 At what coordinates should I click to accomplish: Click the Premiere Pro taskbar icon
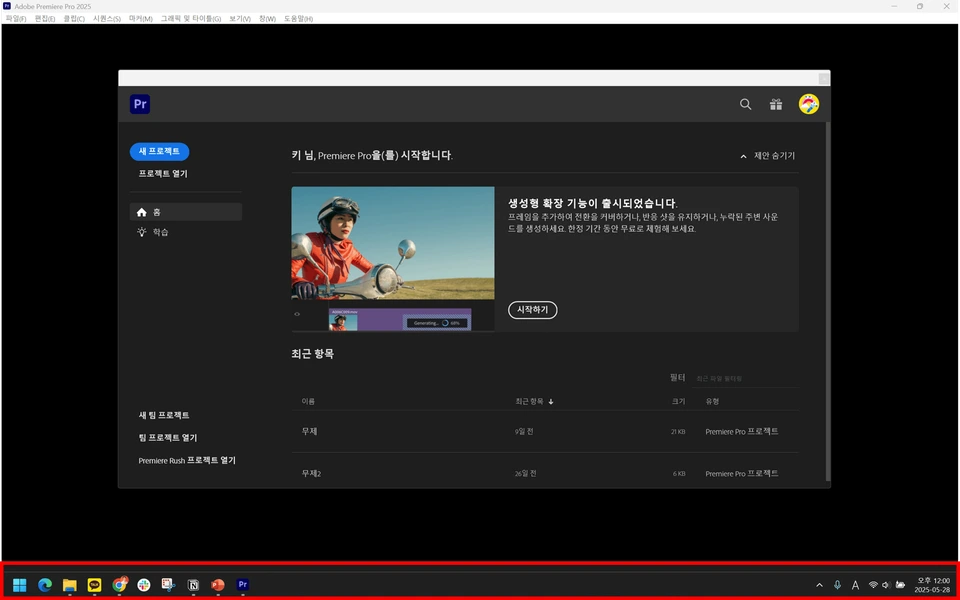(x=242, y=585)
